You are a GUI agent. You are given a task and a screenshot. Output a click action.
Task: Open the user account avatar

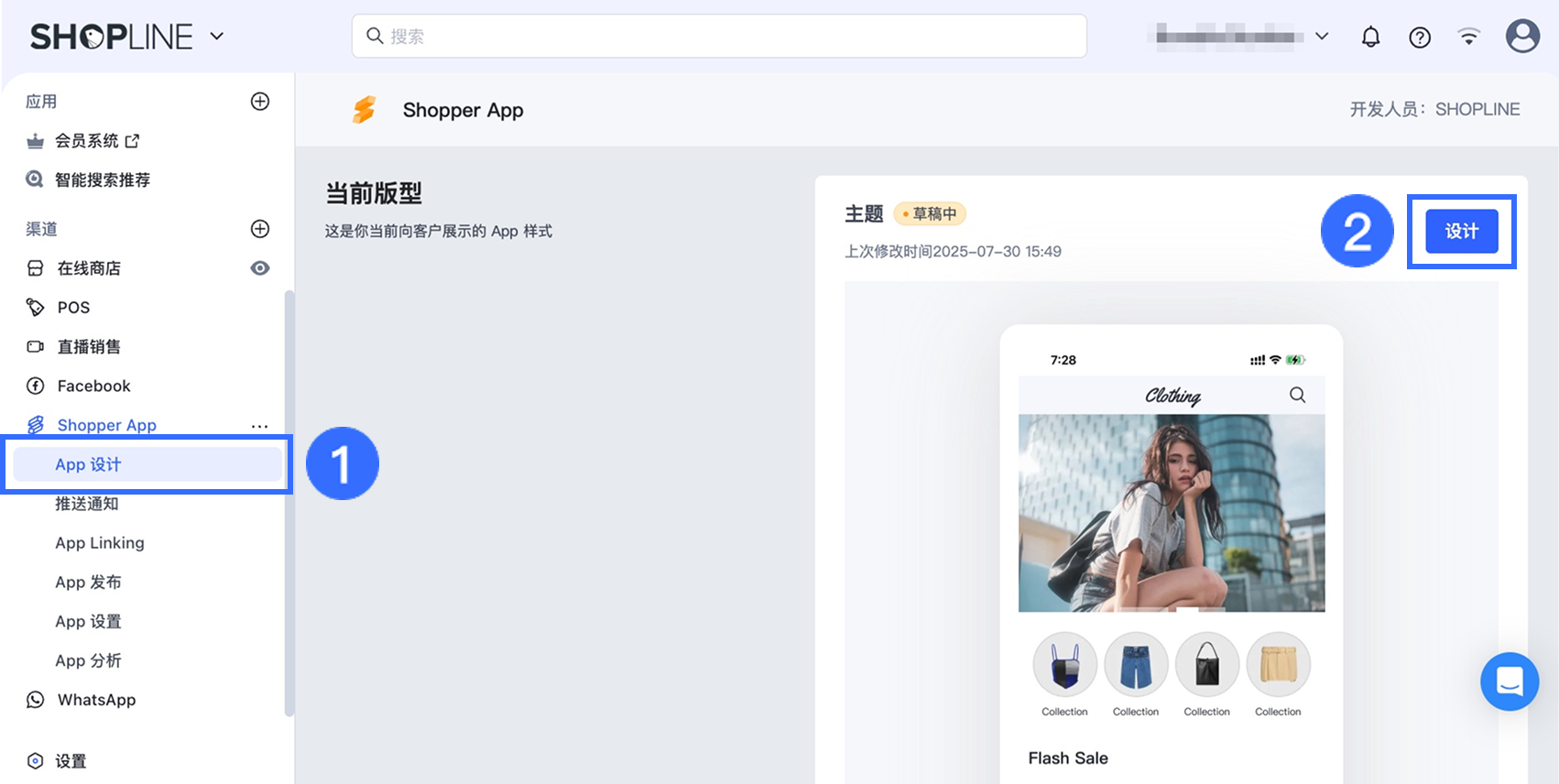(1522, 37)
